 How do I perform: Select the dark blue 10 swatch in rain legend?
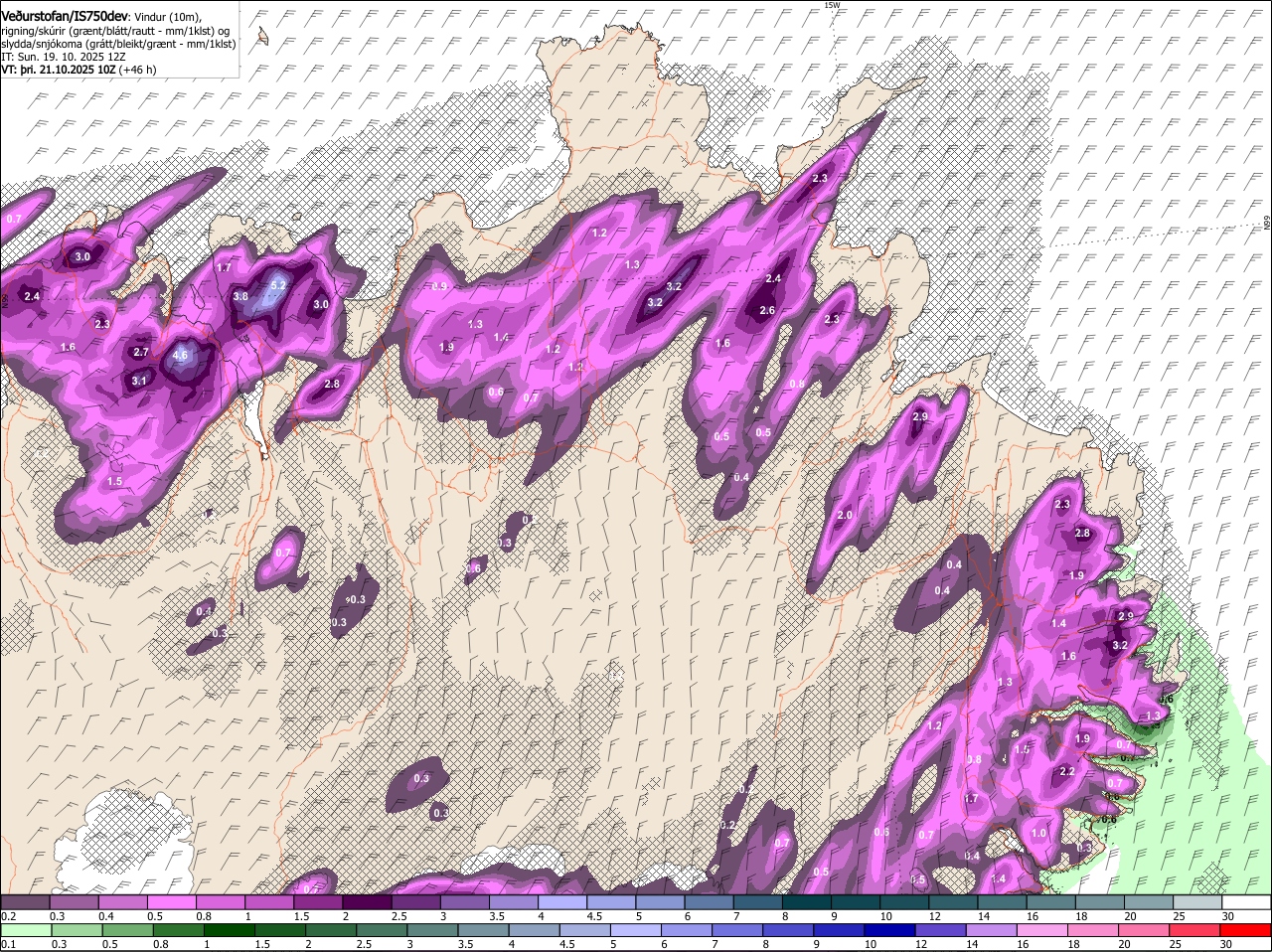point(888,930)
